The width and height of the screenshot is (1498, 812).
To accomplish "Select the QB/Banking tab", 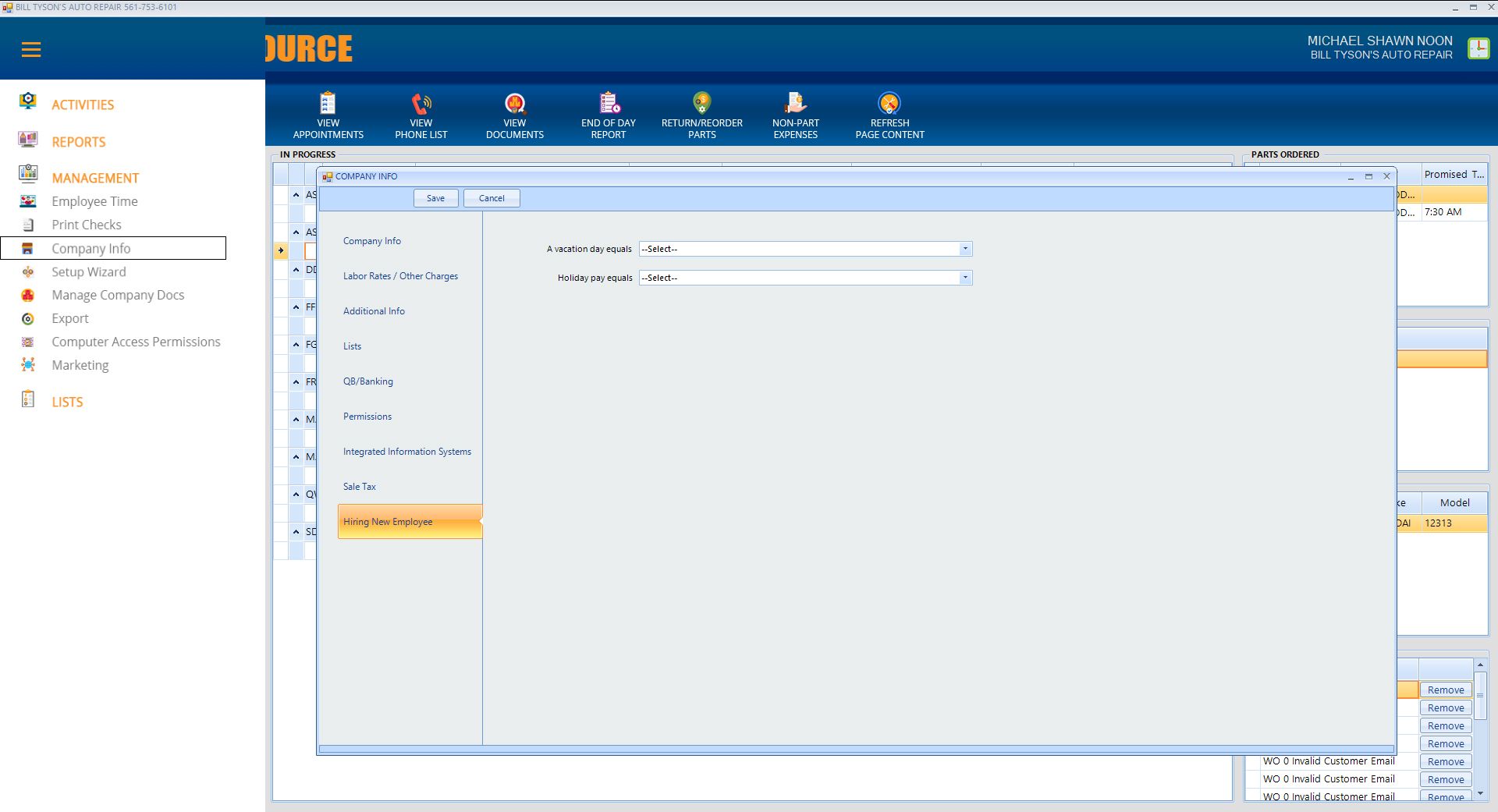I will (x=368, y=381).
